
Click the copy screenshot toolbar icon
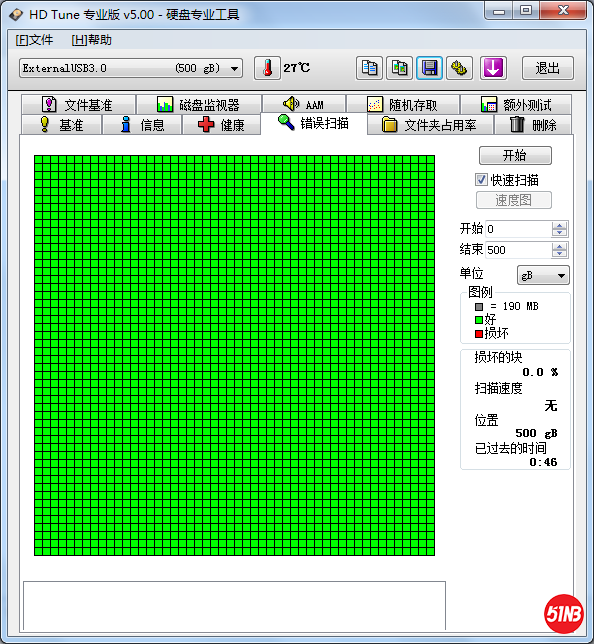coord(399,68)
